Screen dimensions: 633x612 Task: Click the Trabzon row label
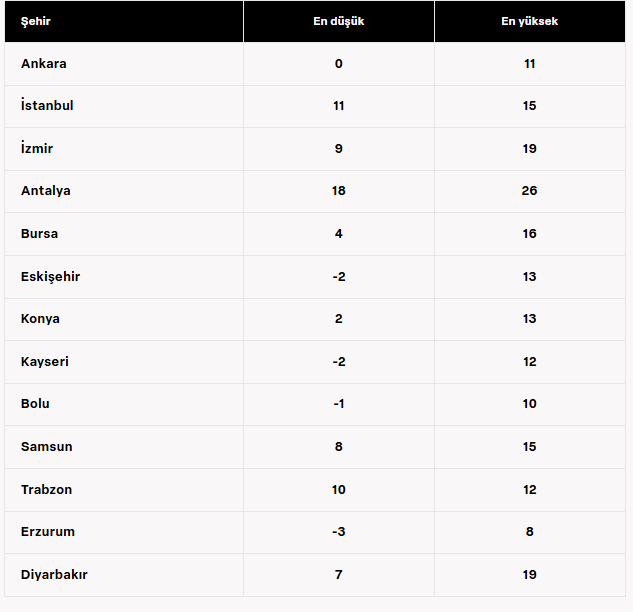click(47, 490)
